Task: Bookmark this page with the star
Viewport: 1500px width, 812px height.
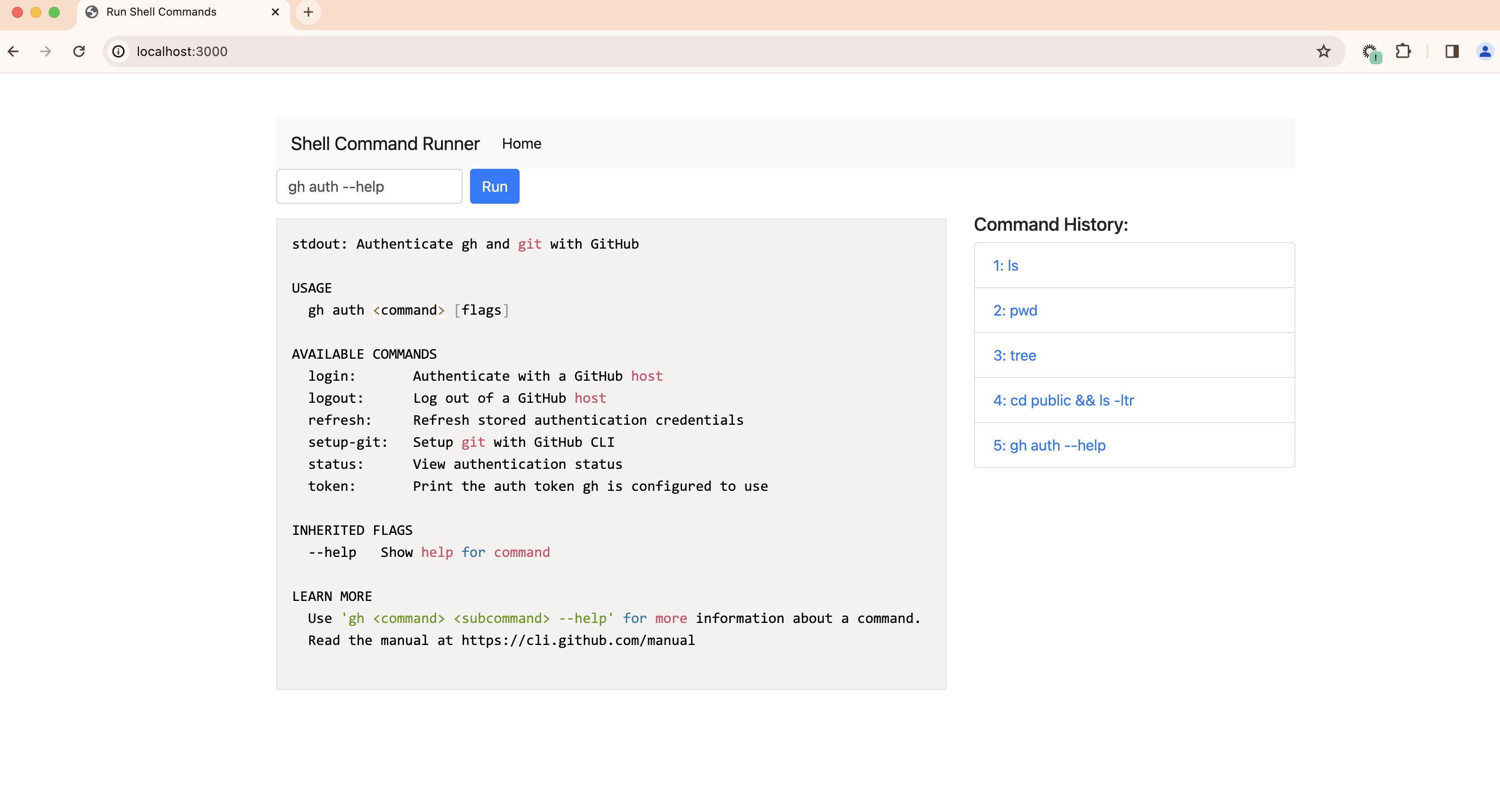Action: pyautogui.click(x=1323, y=51)
